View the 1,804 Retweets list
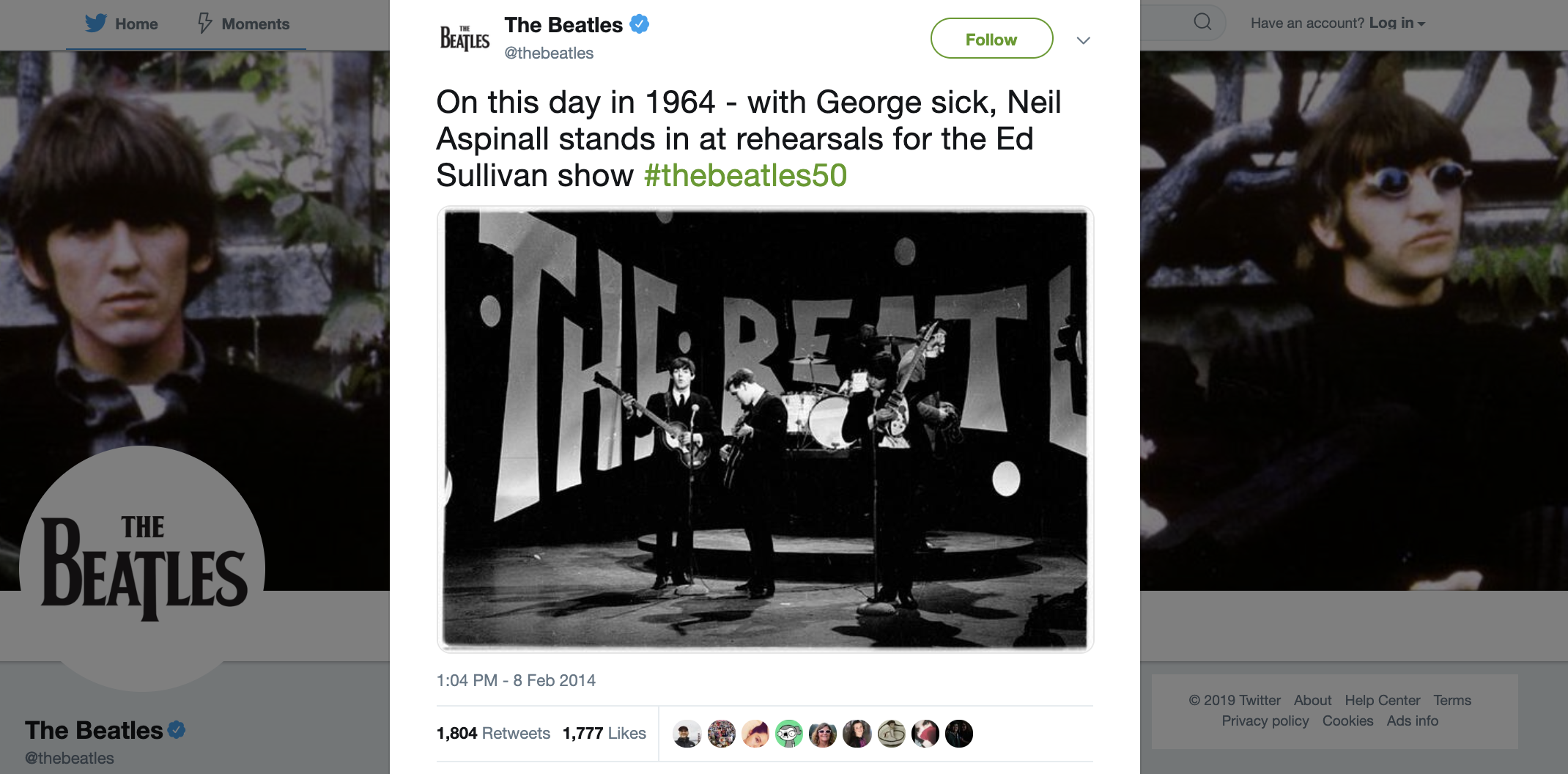The width and height of the screenshot is (1568, 774). coord(493,733)
